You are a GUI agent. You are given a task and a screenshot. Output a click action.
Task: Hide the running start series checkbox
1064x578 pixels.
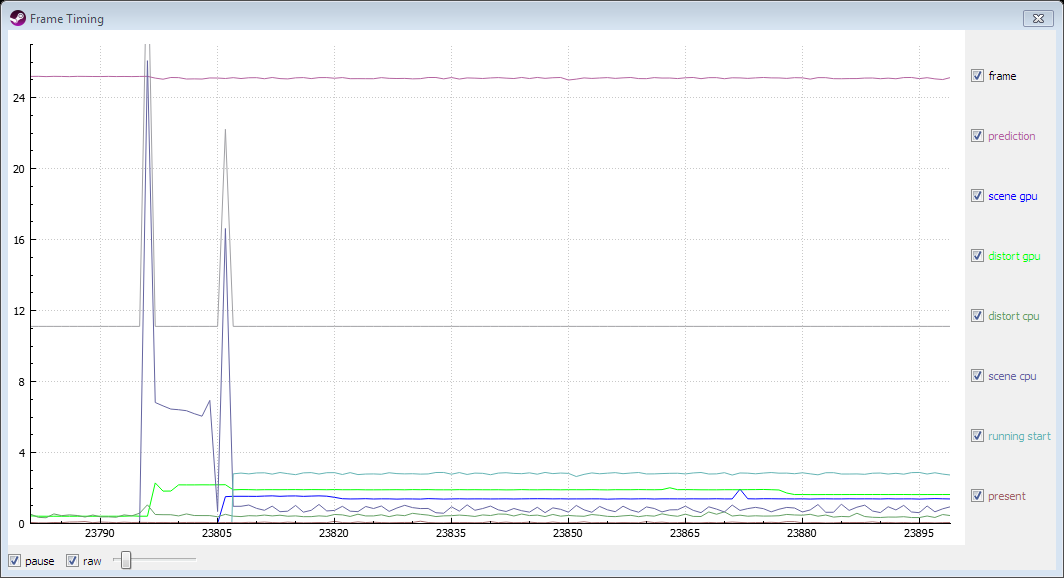click(977, 436)
